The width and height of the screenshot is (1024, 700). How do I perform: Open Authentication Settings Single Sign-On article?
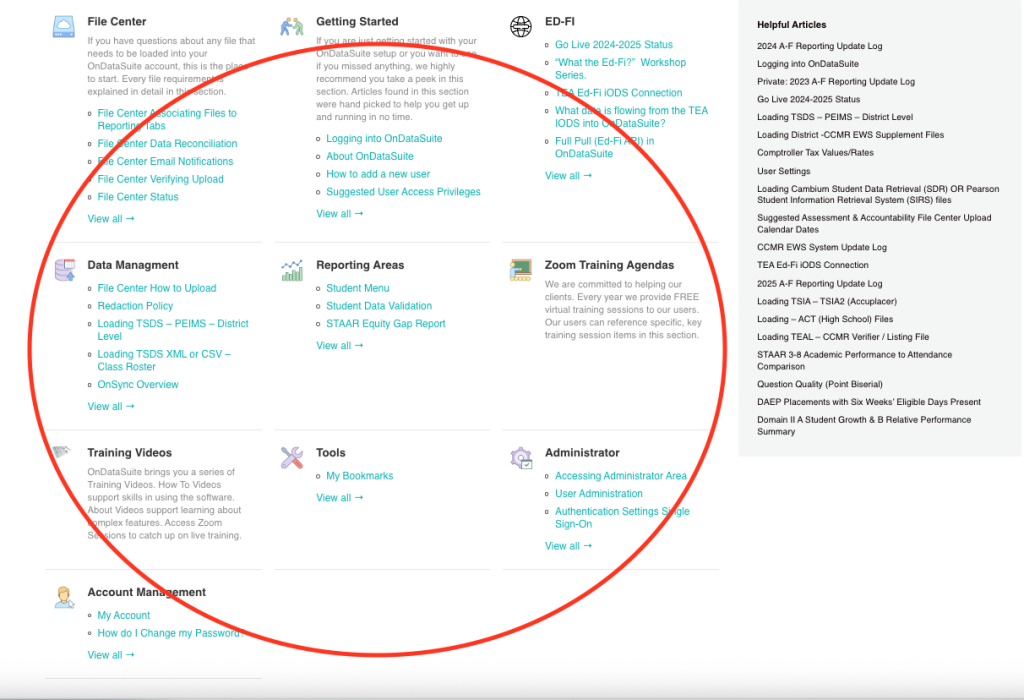click(x=622, y=518)
